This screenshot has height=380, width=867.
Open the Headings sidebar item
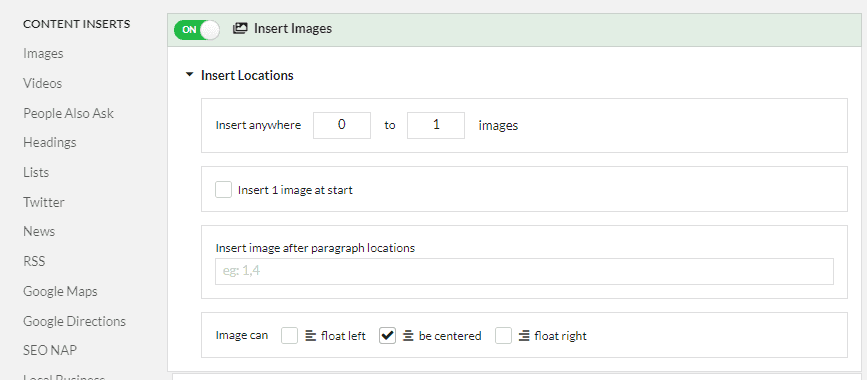50,143
